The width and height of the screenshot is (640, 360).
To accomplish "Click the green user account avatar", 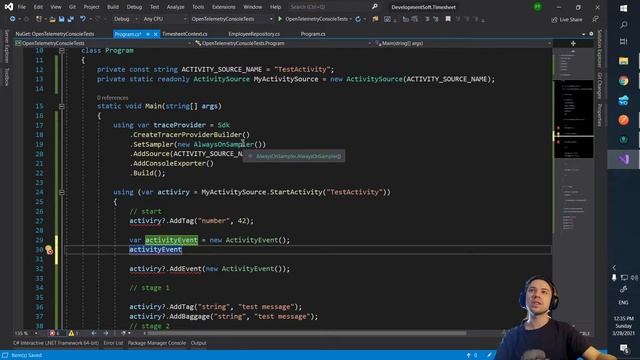I will click(x=538, y=7).
